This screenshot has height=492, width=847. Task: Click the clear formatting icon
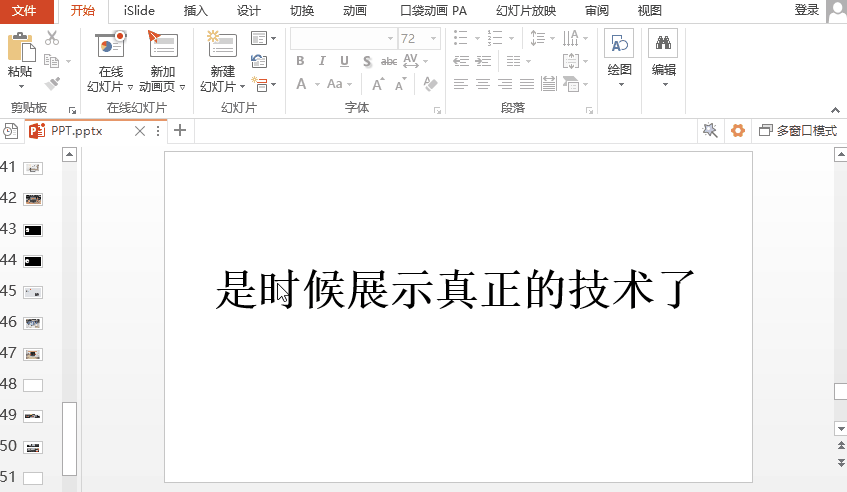(x=430, y=84)
